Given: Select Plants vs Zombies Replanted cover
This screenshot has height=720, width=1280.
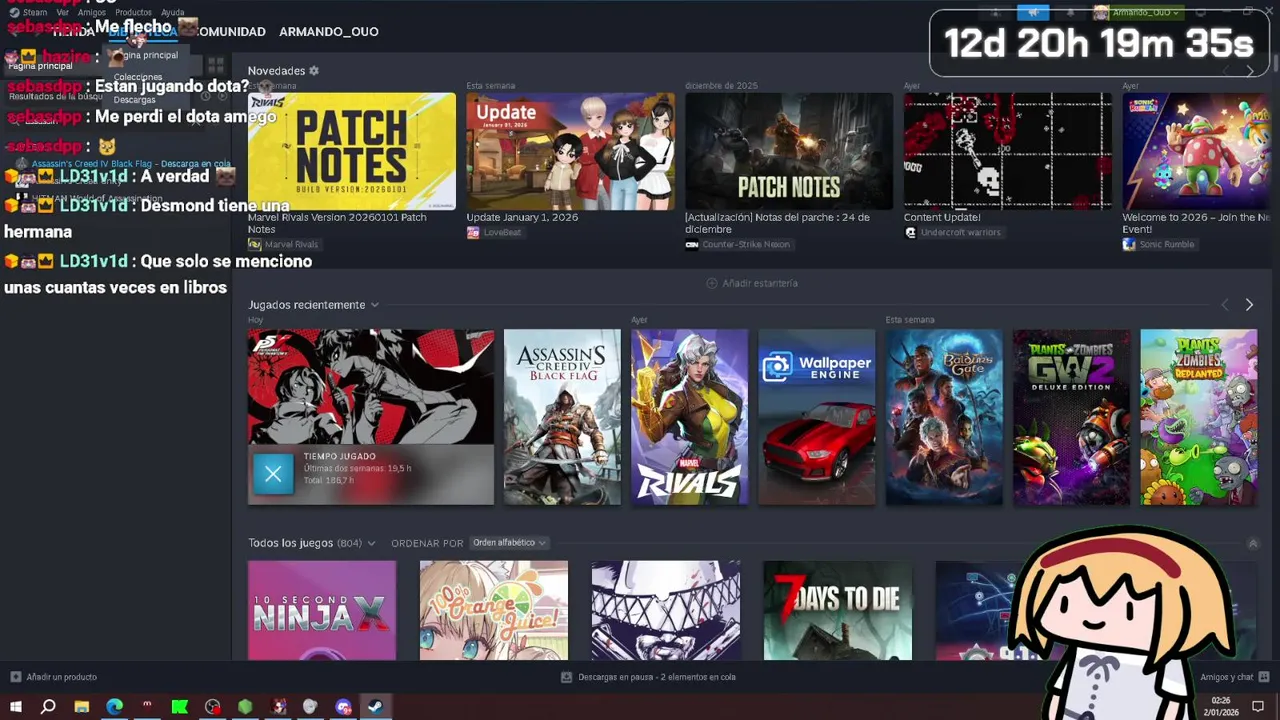Looking at the screenshot, I should click(1199, 417).
